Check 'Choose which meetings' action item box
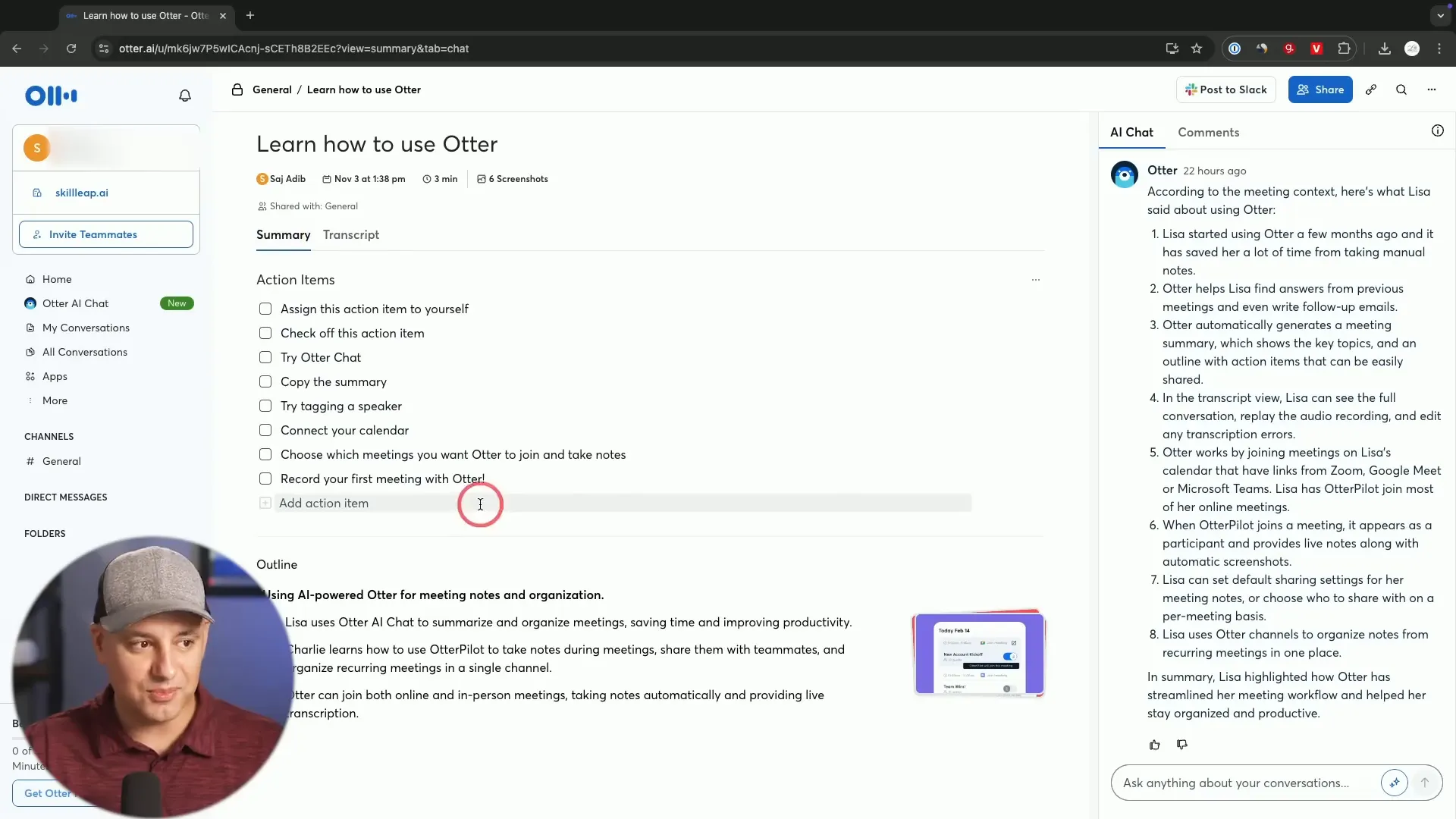This screenshot has width=1456, height=819. pos(265,454)
